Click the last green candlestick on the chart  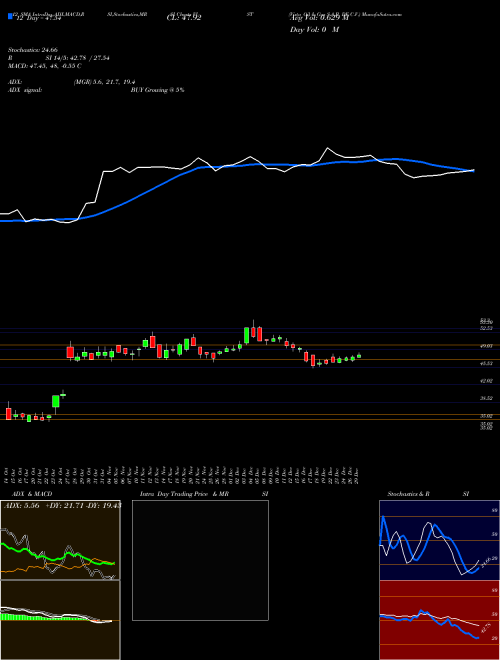click(359, 356)
